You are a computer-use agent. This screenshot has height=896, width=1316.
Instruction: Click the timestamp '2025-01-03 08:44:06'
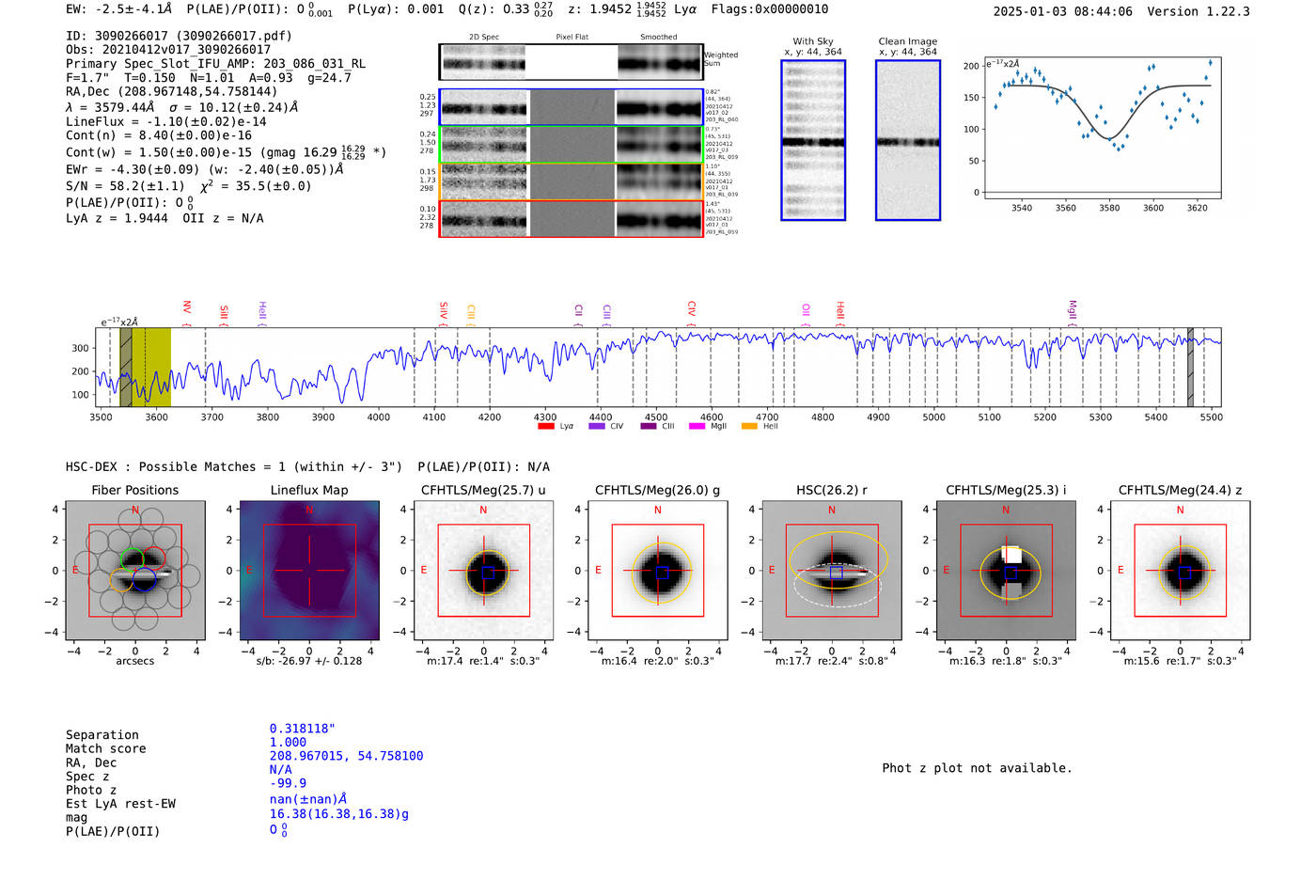(x=1063, y=12)
